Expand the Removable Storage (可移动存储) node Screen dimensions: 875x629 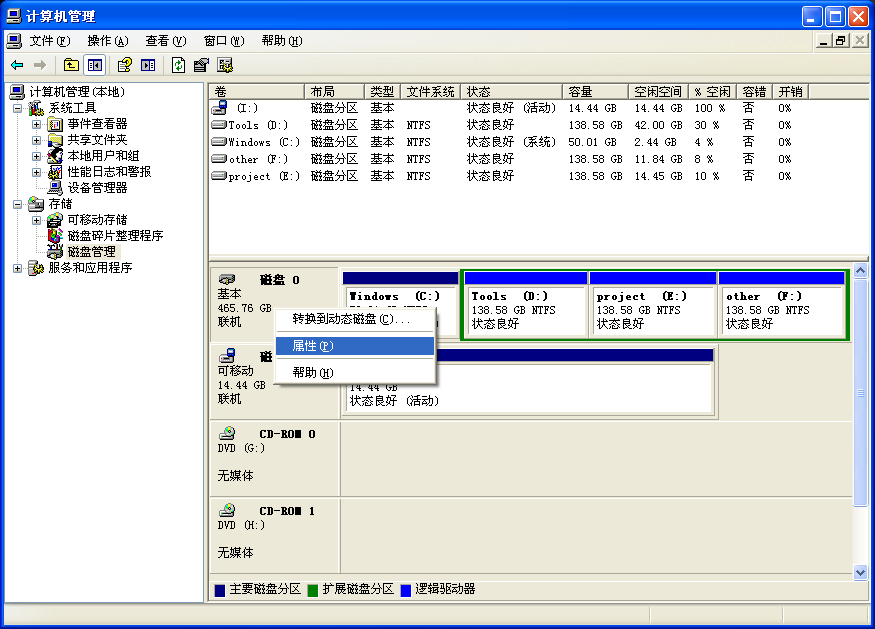coord(36,220)
